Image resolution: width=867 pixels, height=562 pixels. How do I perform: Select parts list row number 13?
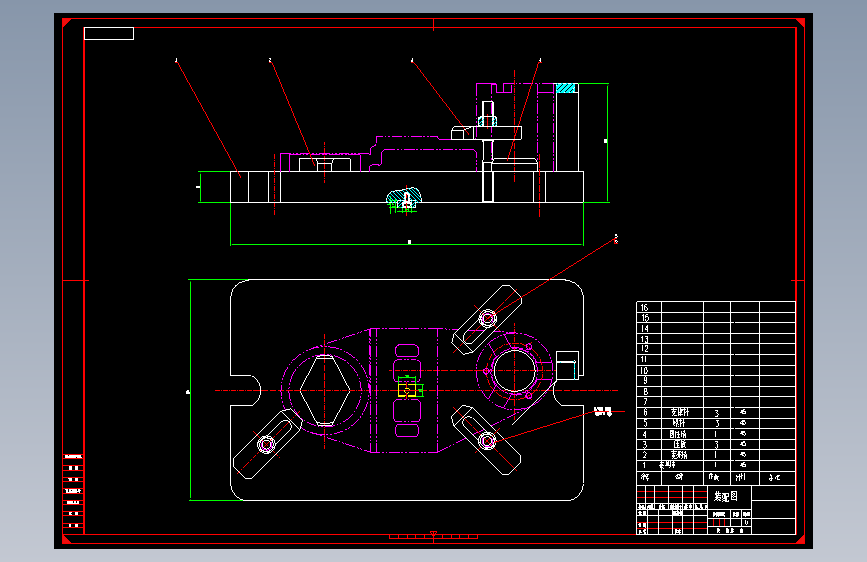pyautogui.click(x=715, y=339)
